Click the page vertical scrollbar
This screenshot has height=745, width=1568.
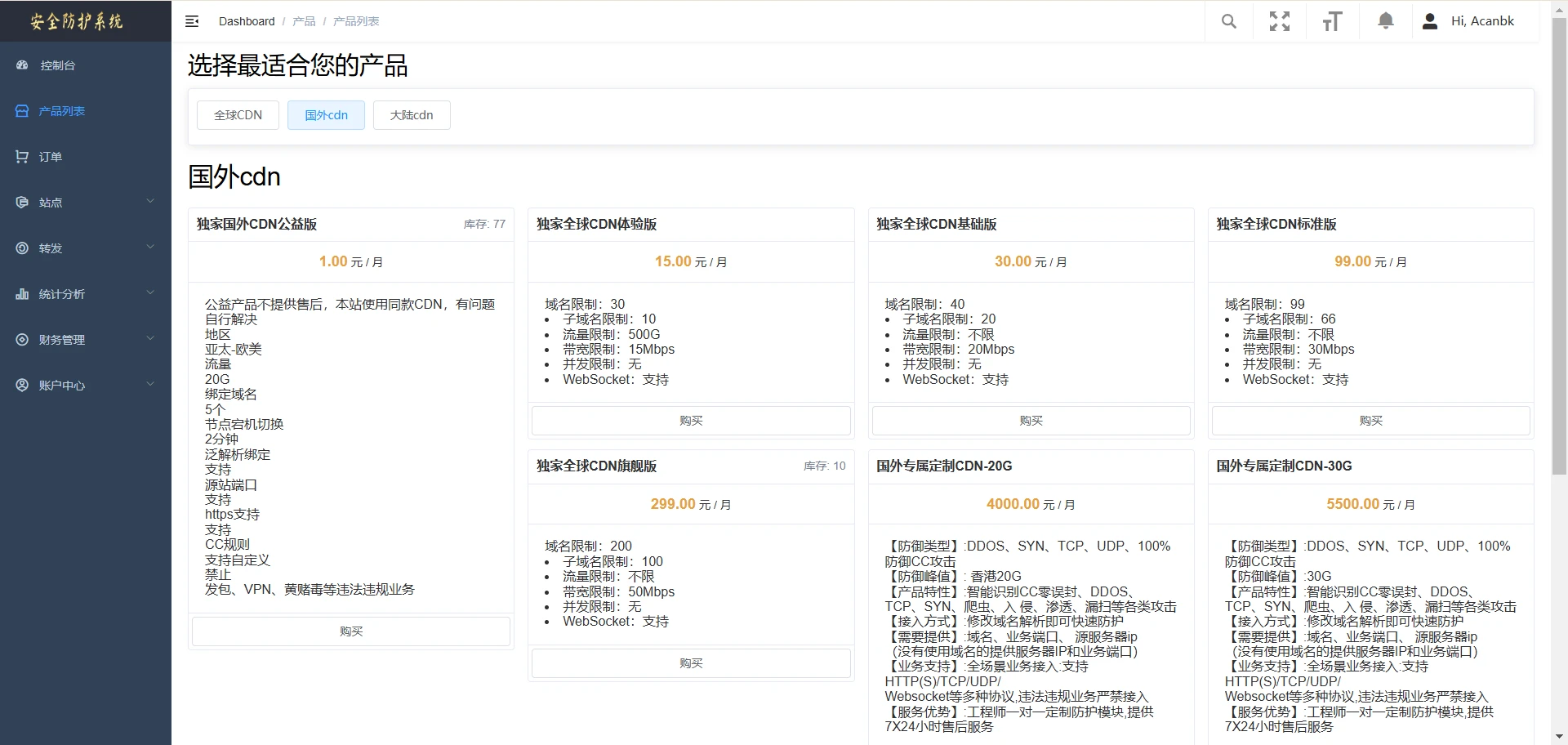coord(1559,245)
